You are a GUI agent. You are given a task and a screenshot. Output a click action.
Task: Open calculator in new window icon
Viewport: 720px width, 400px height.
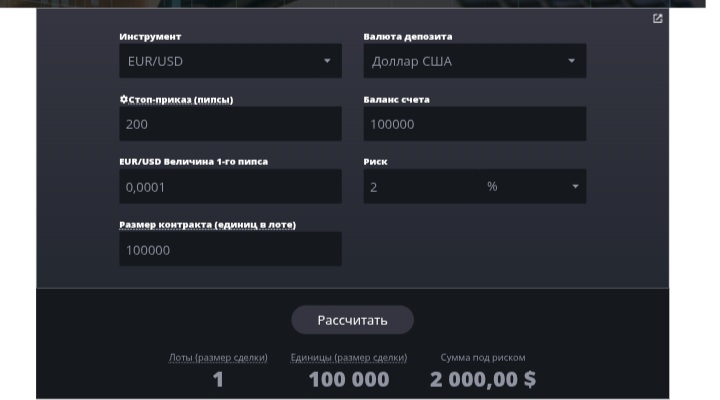pos(657,18)
